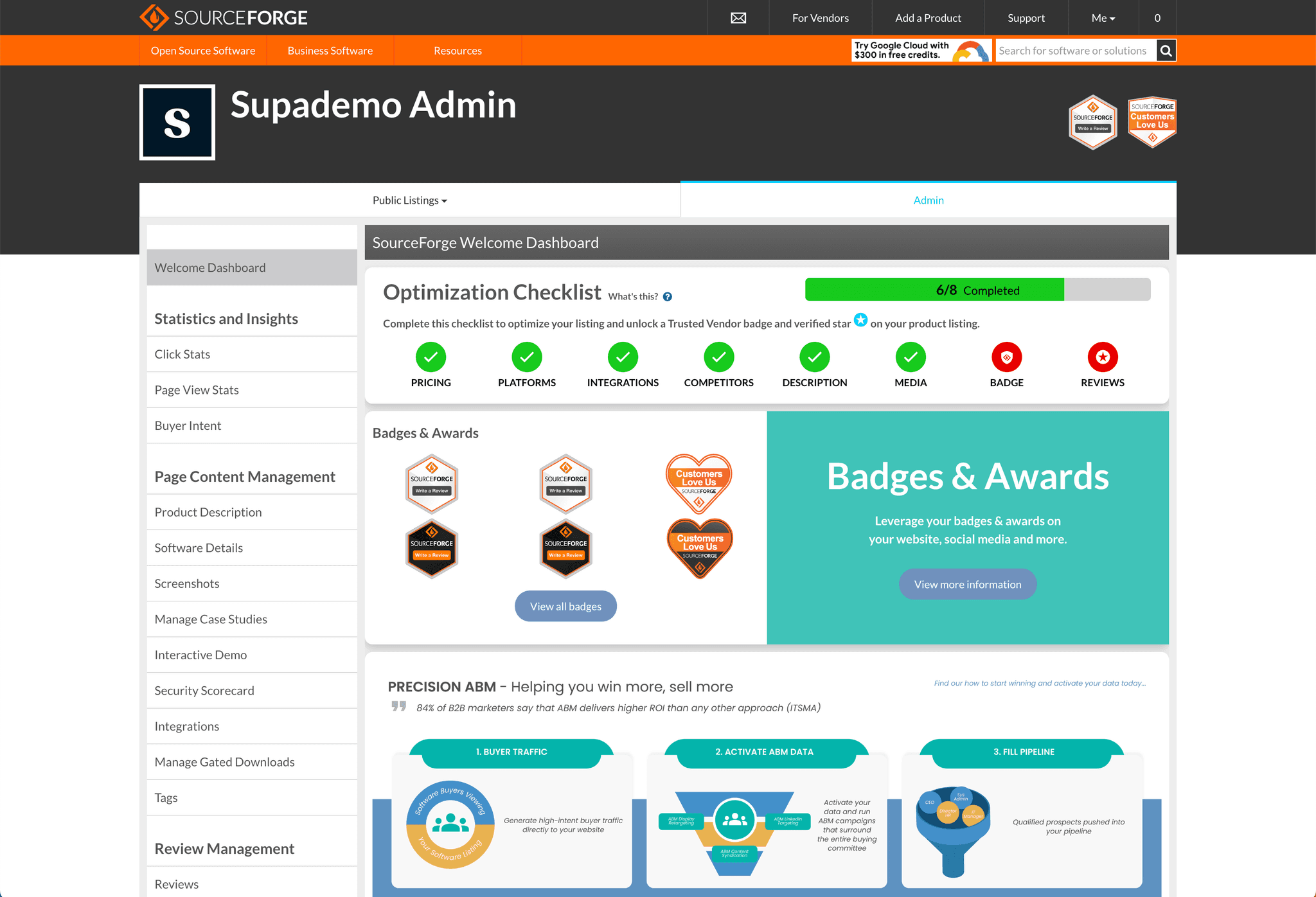Open Product Description in sidebar
Screen dimensions: 1316x897
click(x=252, y=512)
